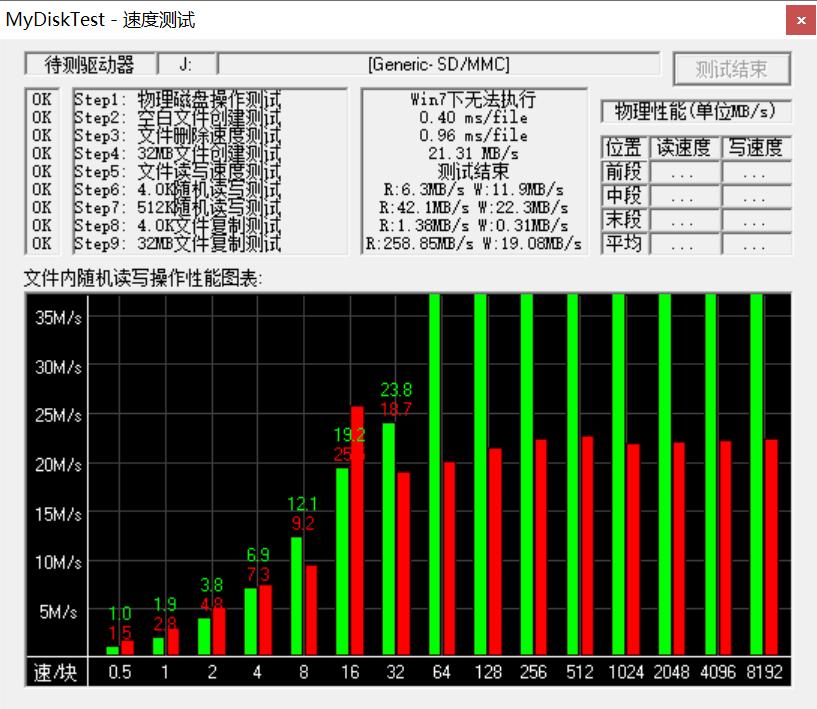
Task: Select the [Generic- SD/MMC] device name field
Action: pyautogui.click(x=438, y=64)
